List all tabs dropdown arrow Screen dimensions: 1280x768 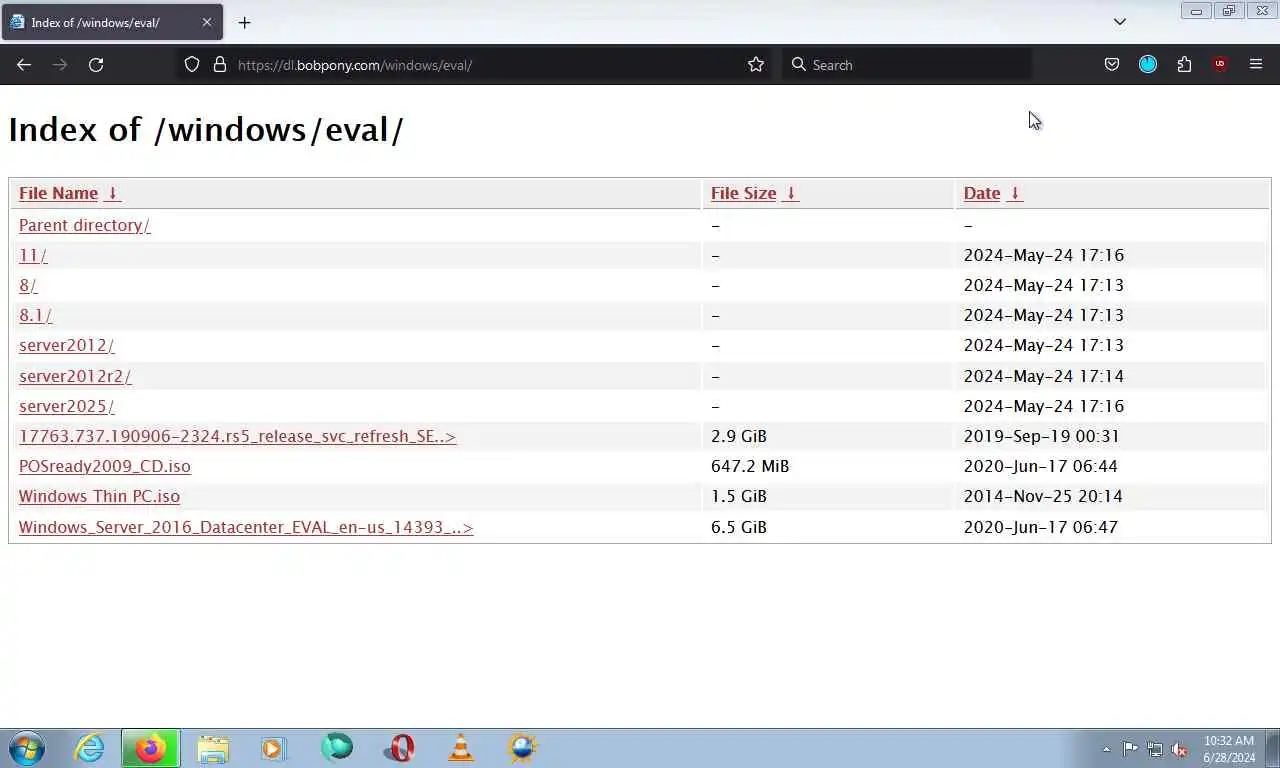[x=1120, y=21]
